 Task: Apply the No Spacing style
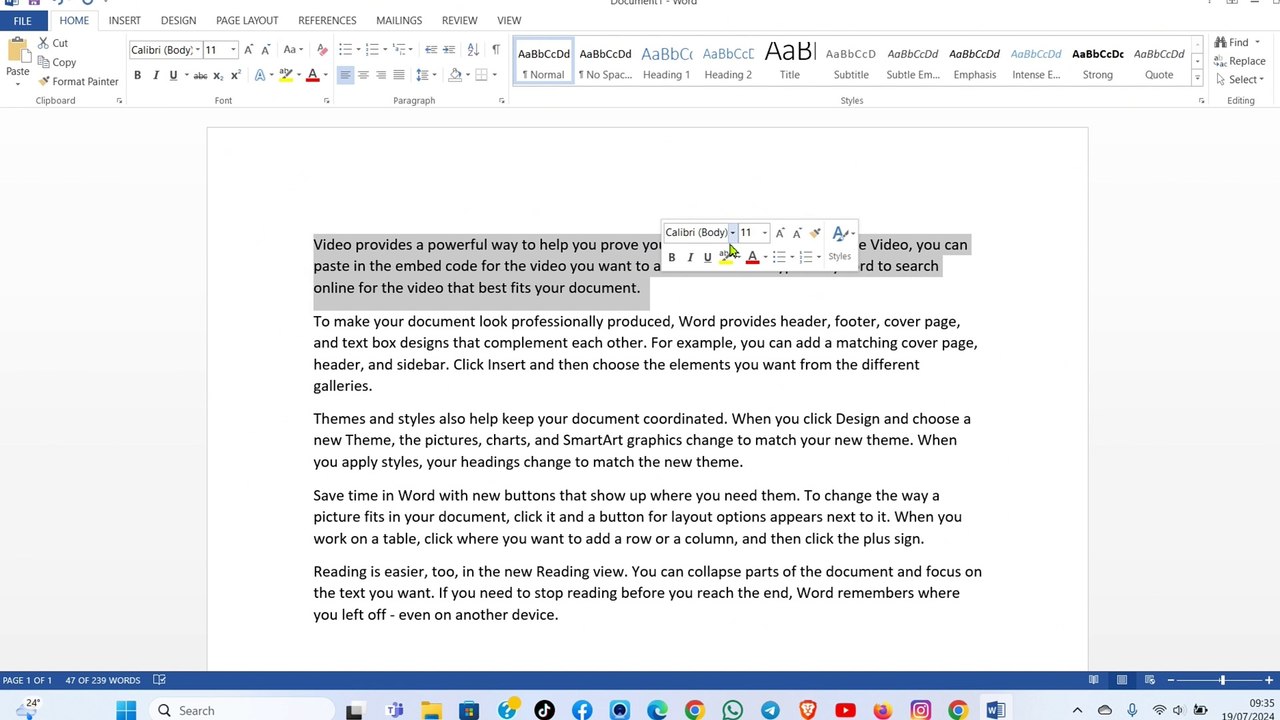(605, 61)
